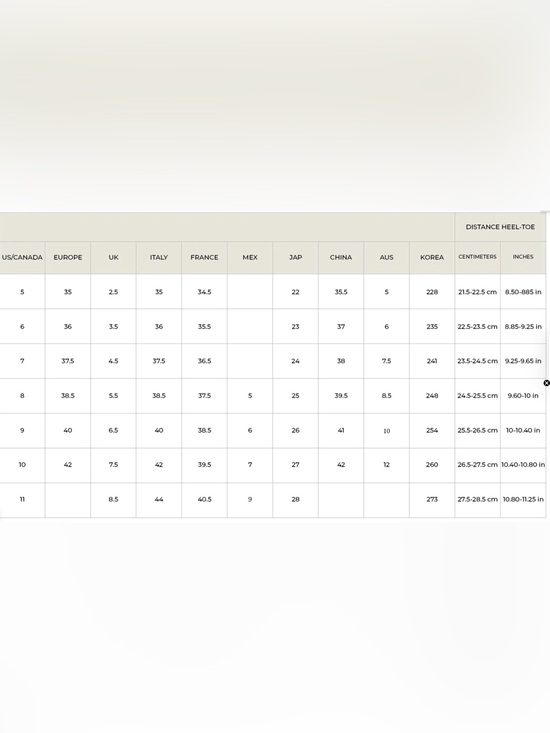Select Japan size 22 cell

[x=295, y=292]
